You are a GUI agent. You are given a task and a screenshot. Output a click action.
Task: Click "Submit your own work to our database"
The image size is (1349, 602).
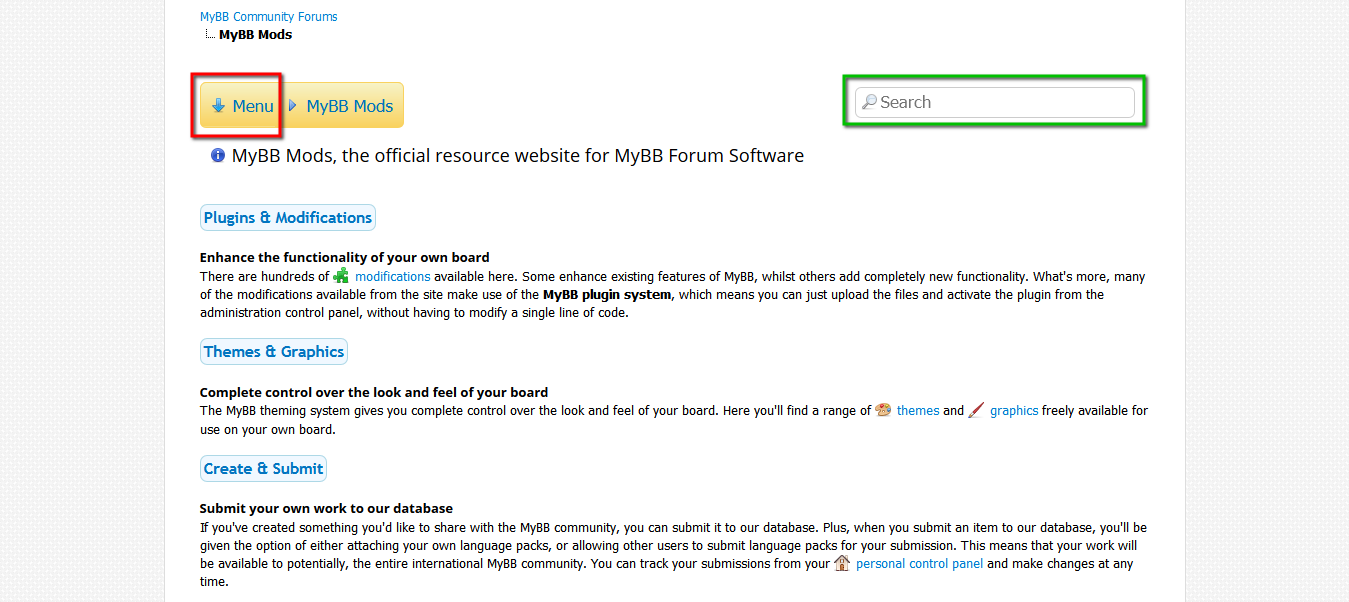pyautogui.click(x=326, y=508)
